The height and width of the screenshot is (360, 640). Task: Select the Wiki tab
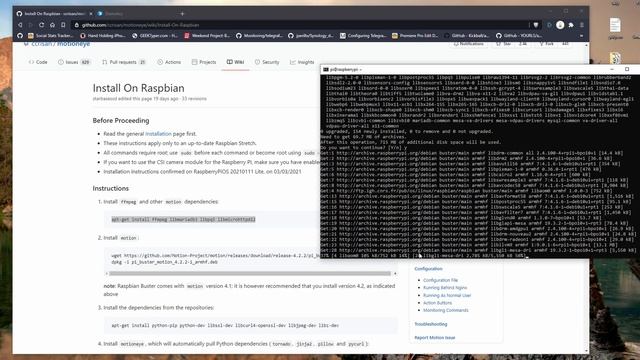pos(235,62)
